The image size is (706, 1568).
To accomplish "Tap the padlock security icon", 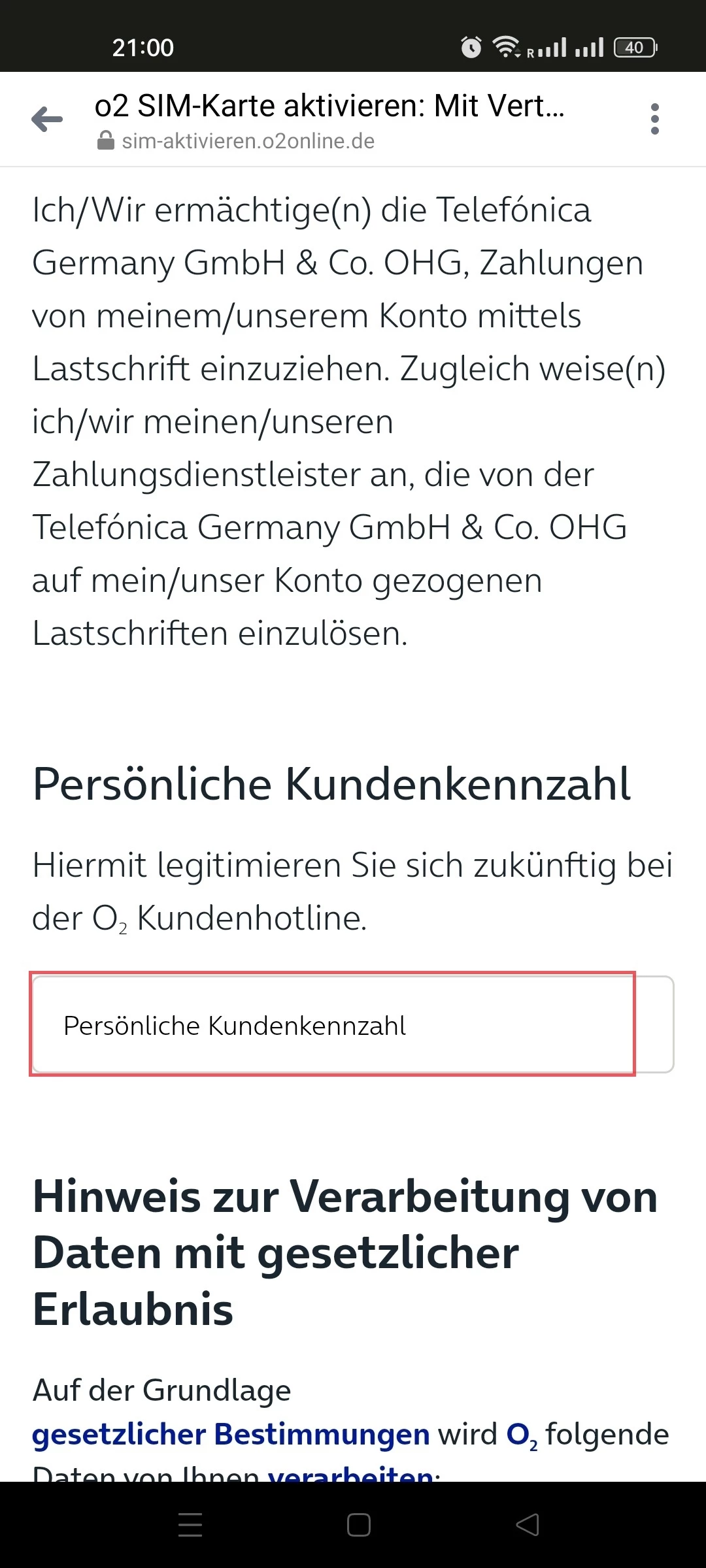I will (105, 141).
